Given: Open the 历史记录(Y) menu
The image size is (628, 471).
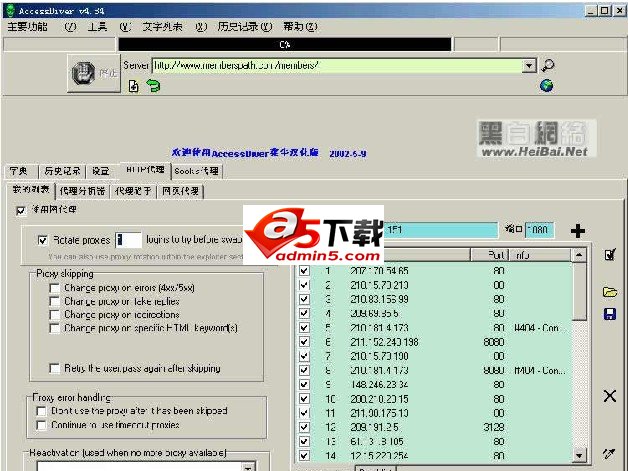Looking at the screenshot, I should (x=245, y=27).
